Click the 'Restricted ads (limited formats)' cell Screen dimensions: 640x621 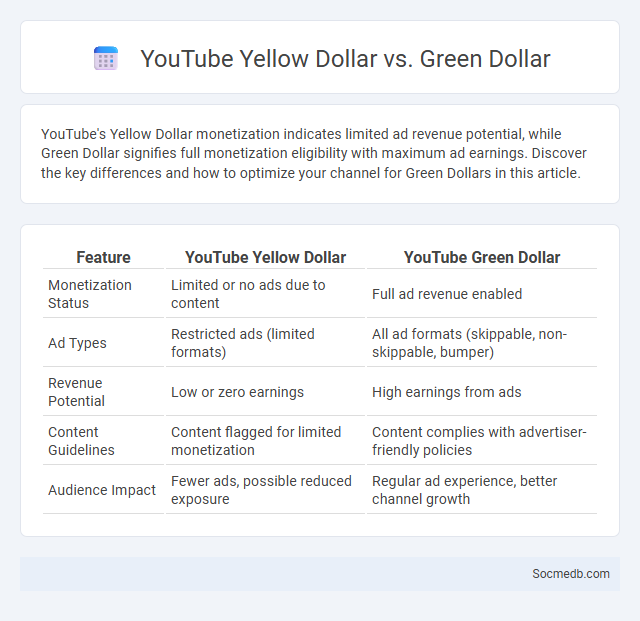pyautogui.click(x=265, y=343)
